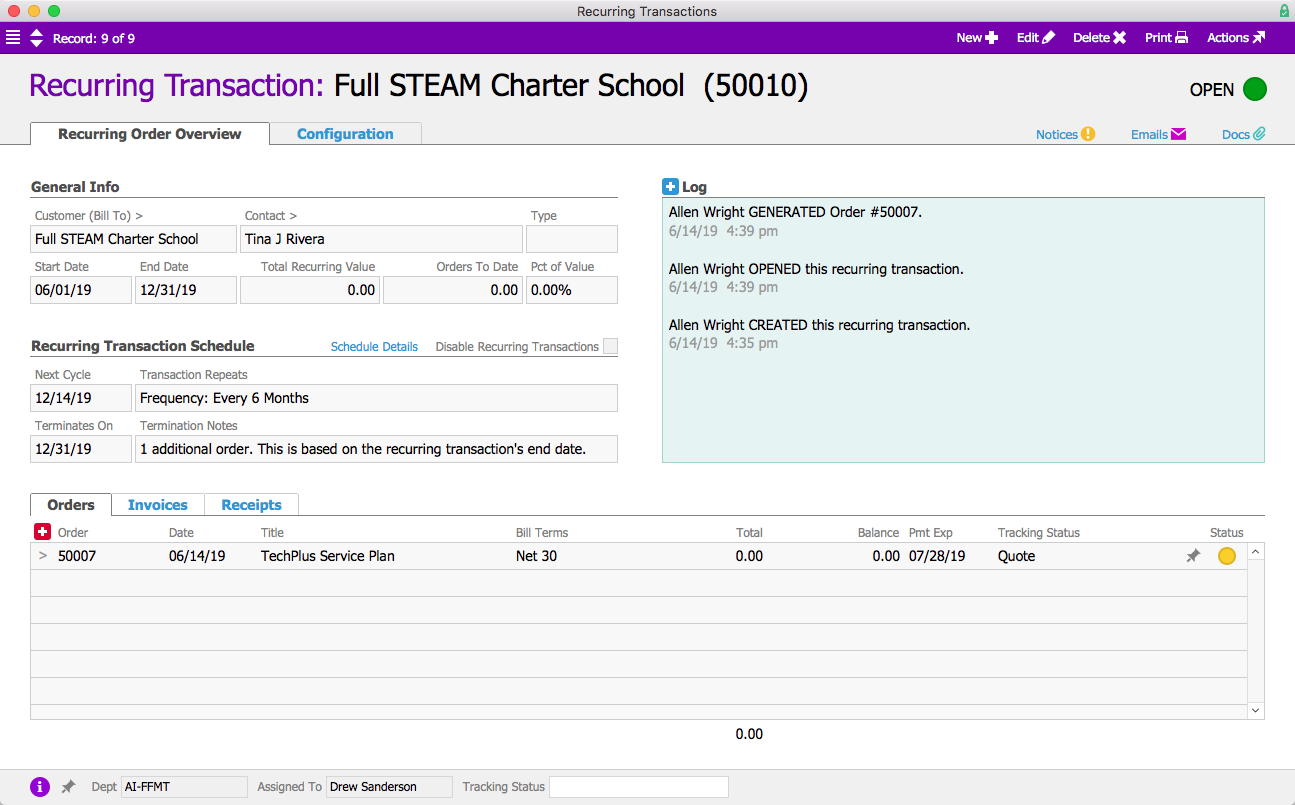1295x805 pixels.
Task: Click order number 50007 in Orders list
Action: coord(77,556)
